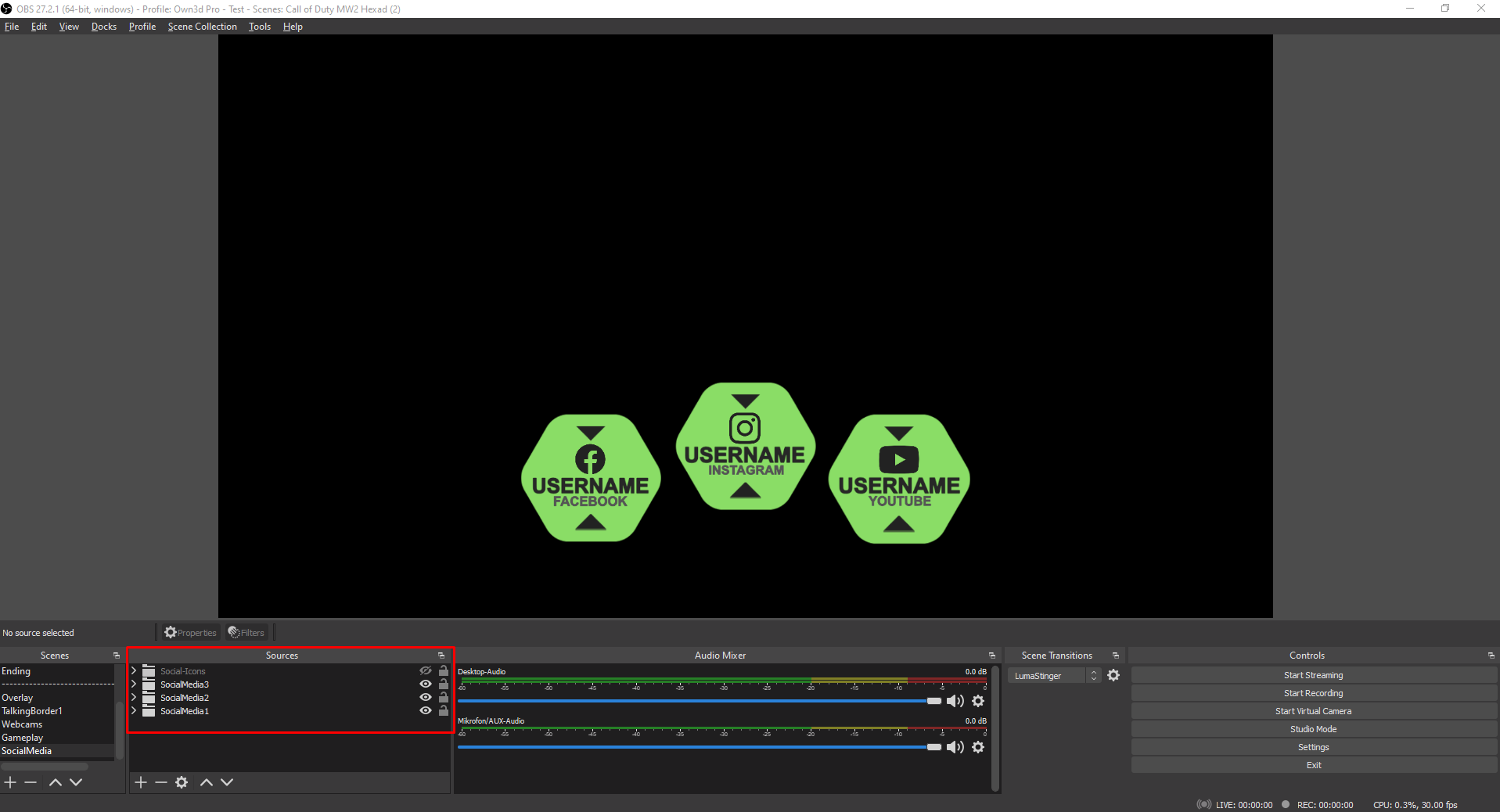
Task: Expand the SocialMedia1 group
Action: pyautogui.click(x=134, y=711)
